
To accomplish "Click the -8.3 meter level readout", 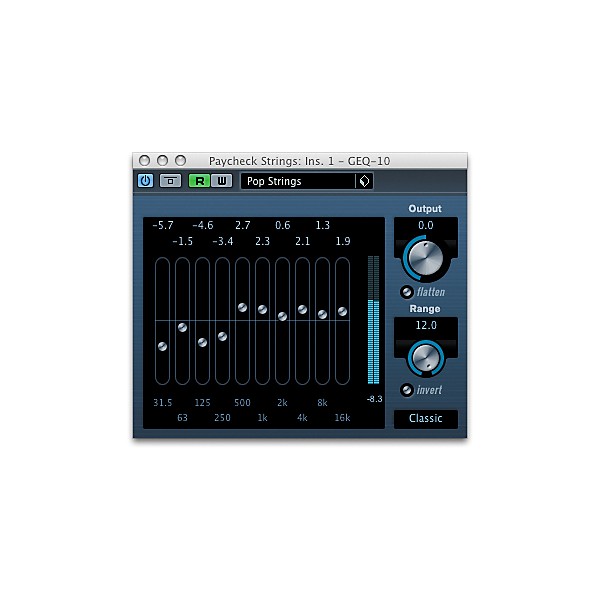I will pos(375,399).
